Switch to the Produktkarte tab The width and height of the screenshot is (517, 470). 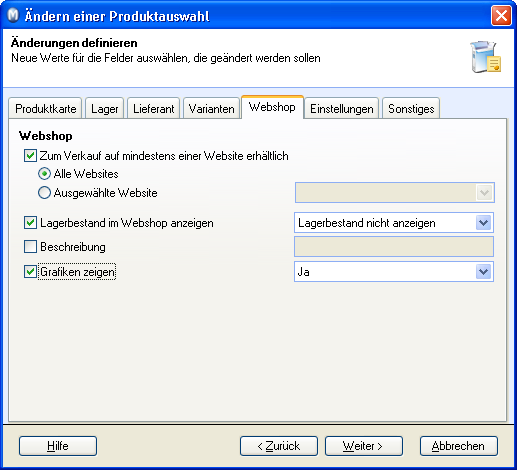pyautogui.click(x=45, y=108)
